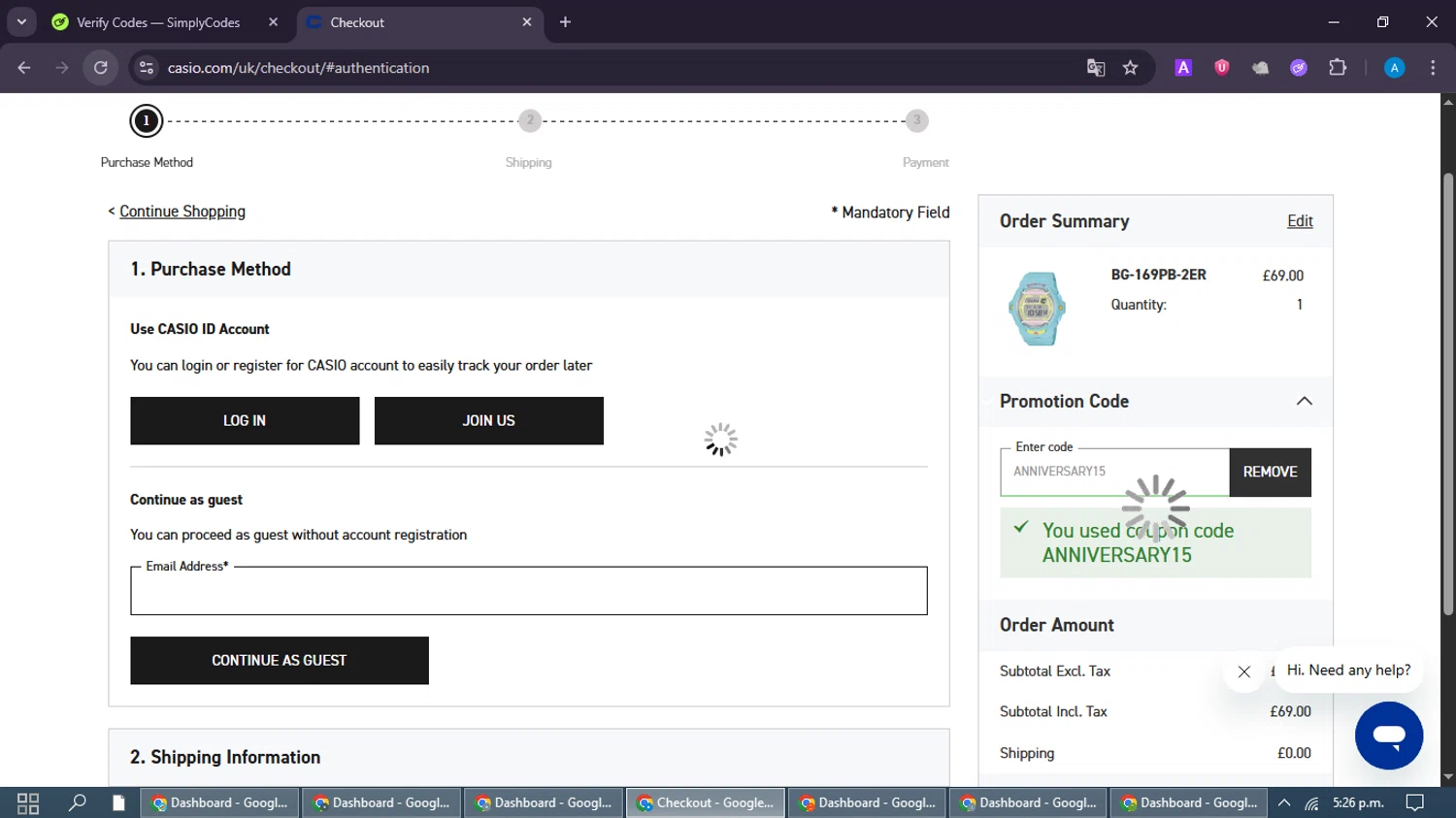Screen dimensions: 1456x818
Task: Open the red shield extension
Action: tap(1222, 68)
